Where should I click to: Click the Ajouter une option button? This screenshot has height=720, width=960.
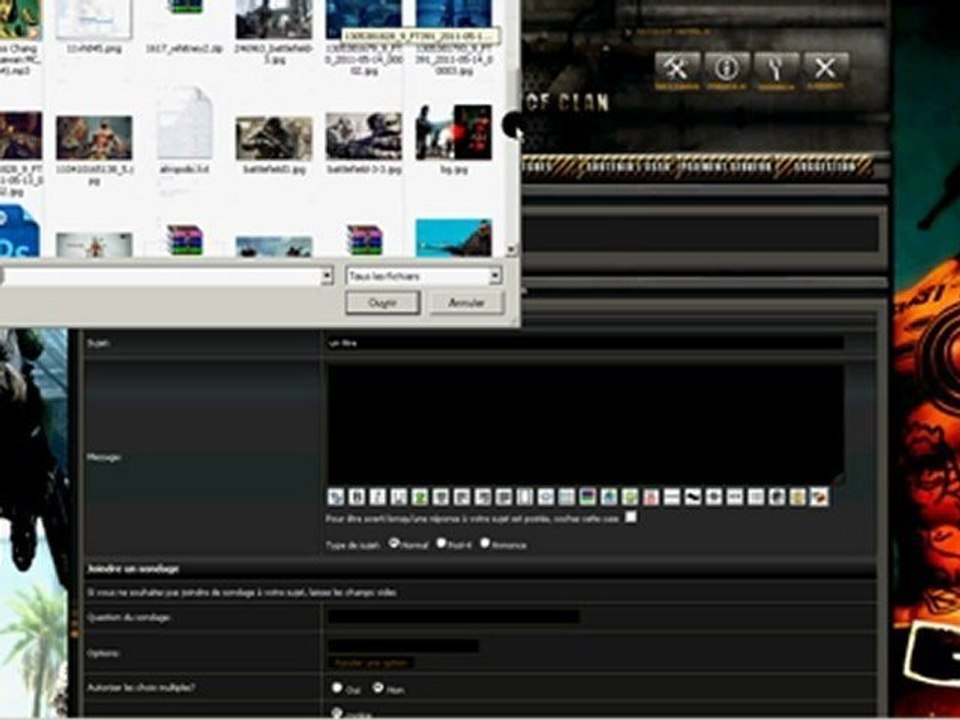(371, 664)
